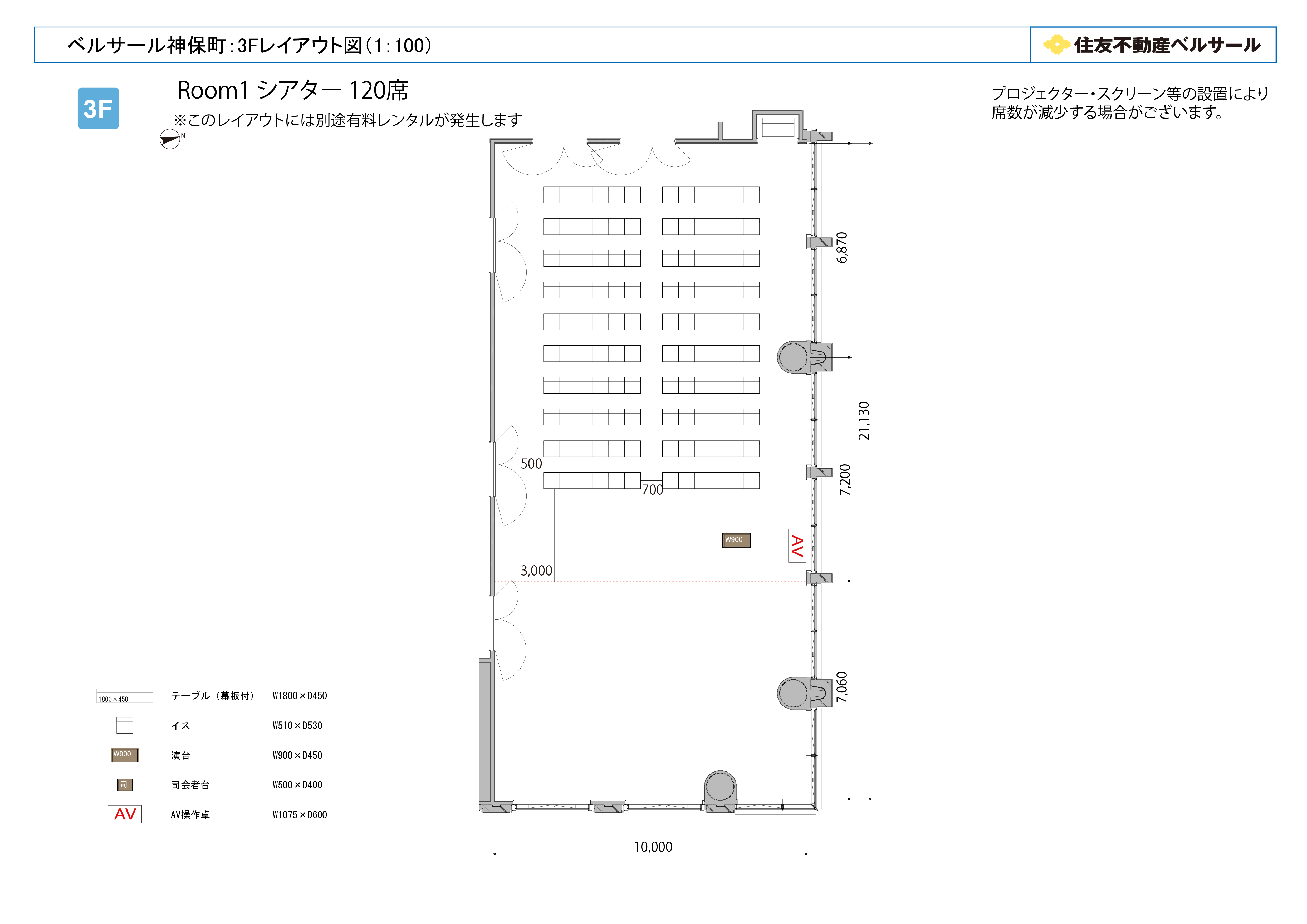The height and width of the screenshot is (924, 1307).
Task: Click the 3,000 clearance dimension label
Action: pos(536,571)
